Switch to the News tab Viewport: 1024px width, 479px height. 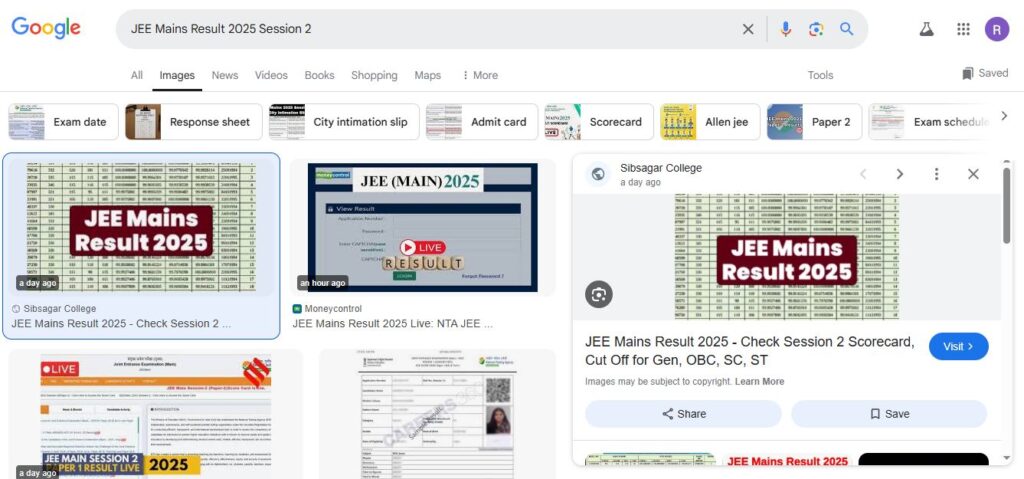pyautogui.click(x=225, y=75)
